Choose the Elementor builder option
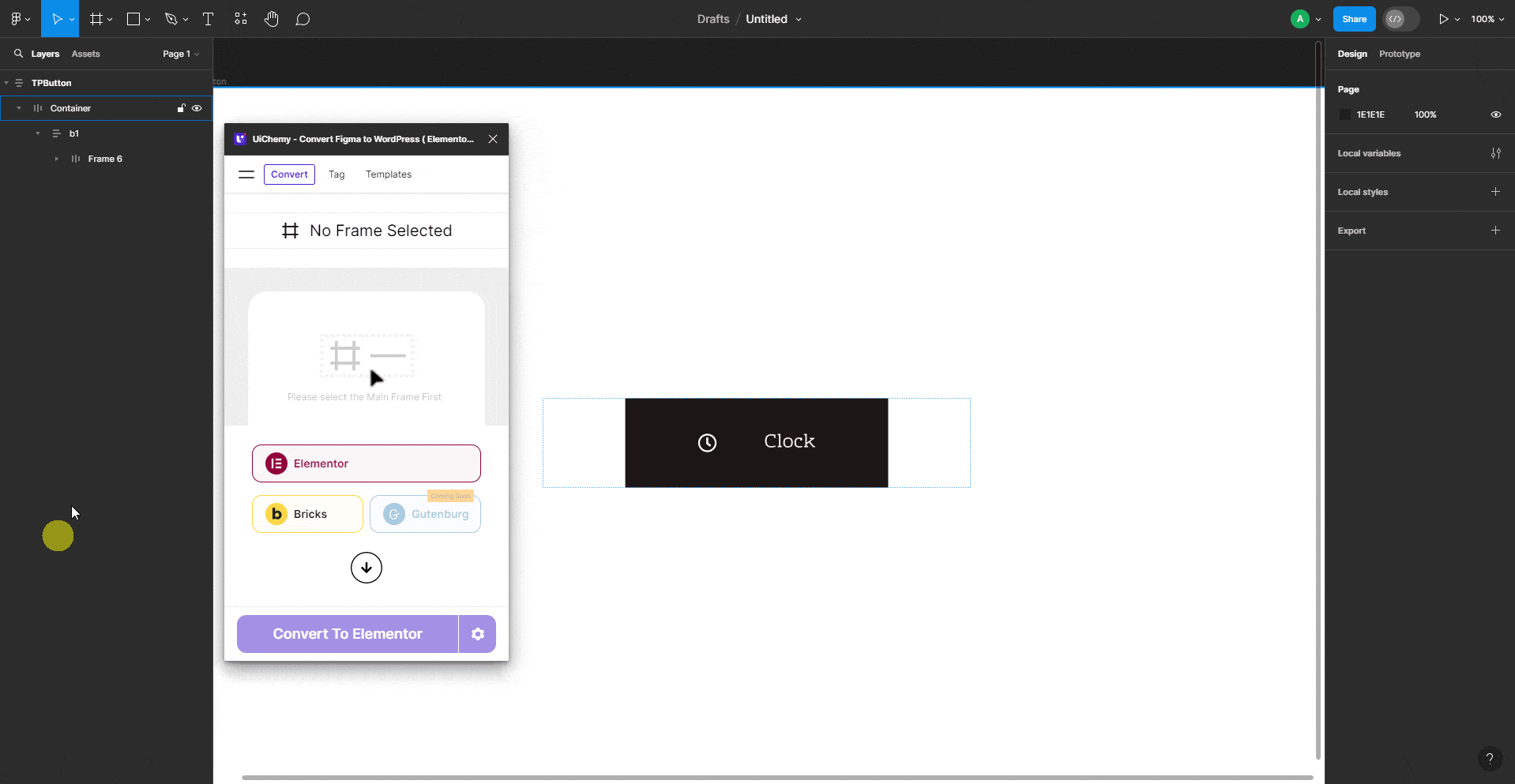This screenshot has width=1515, height=784. pos(367,463)
